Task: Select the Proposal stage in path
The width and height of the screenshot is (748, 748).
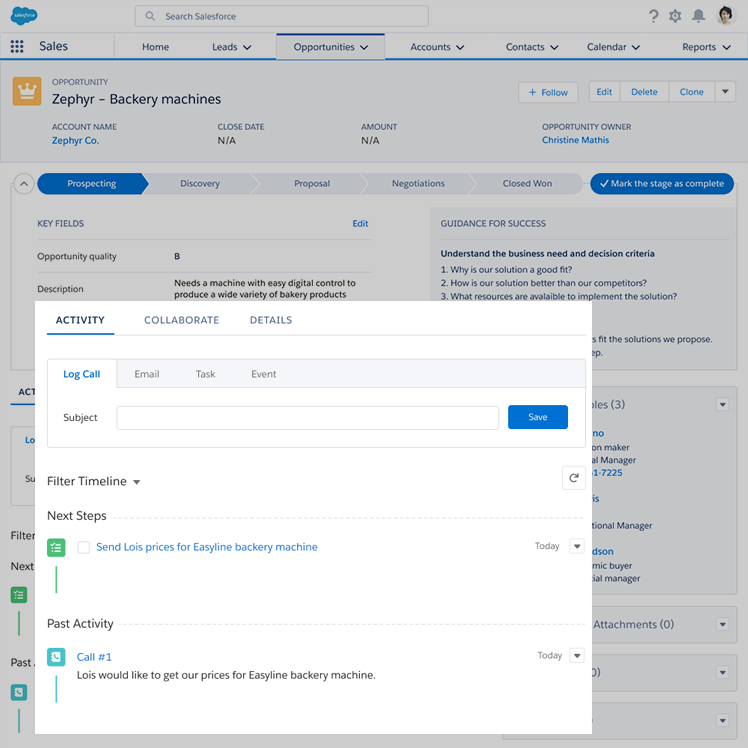Action: click(312, 184)
